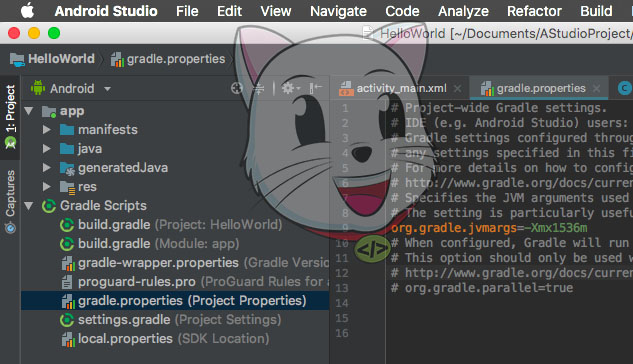
Task: Open the Code menu
Action: tap(402, 11)
